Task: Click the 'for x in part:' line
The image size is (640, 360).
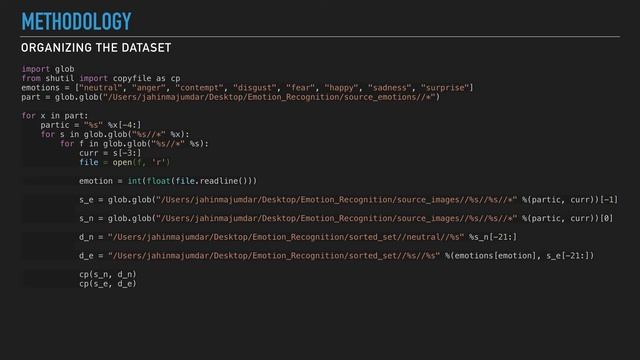Action: tap(55, 116)
